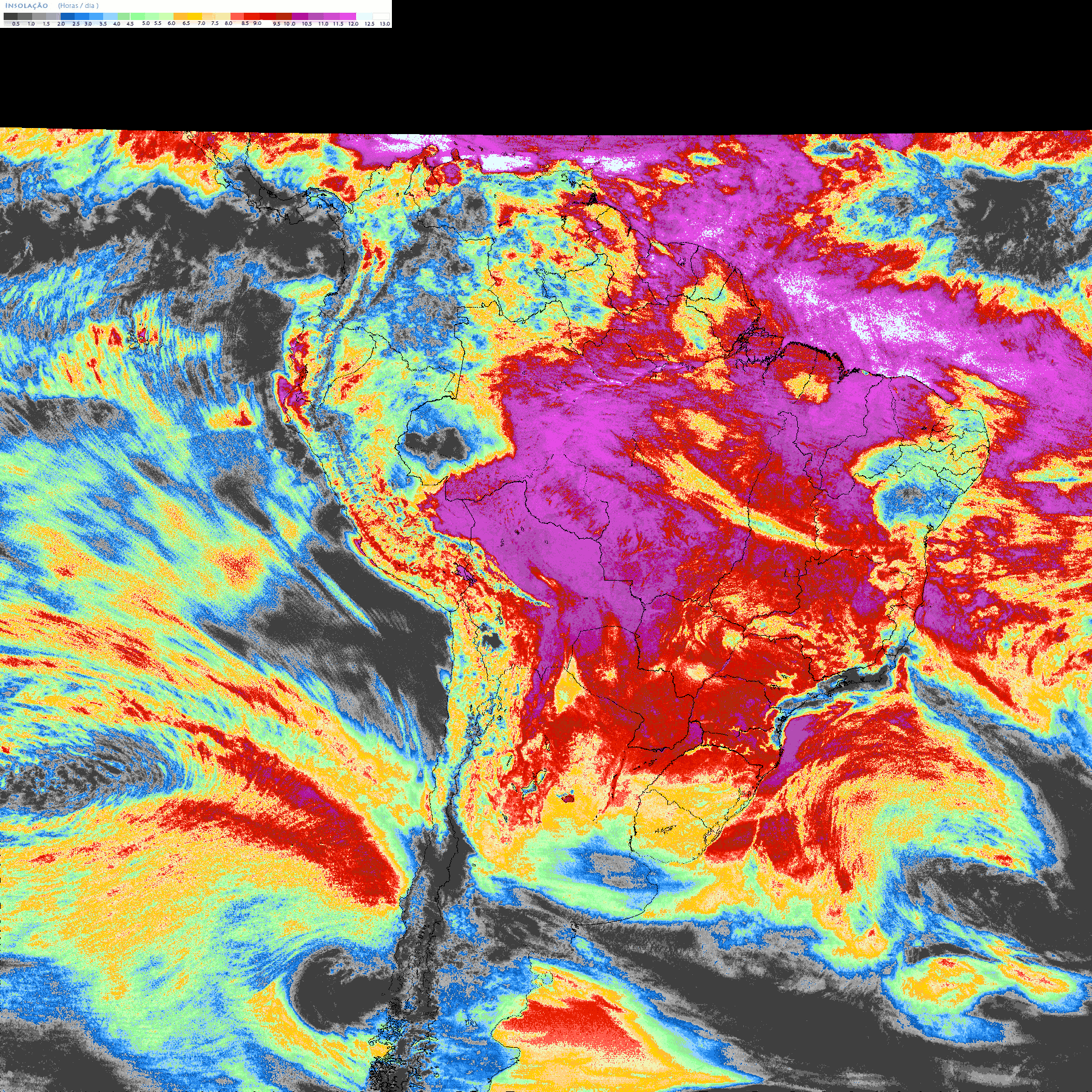The height and width of the screenshot is (1092, 1092).
Task: Click the '0.5' legend value
Action: tap(16, 24)
